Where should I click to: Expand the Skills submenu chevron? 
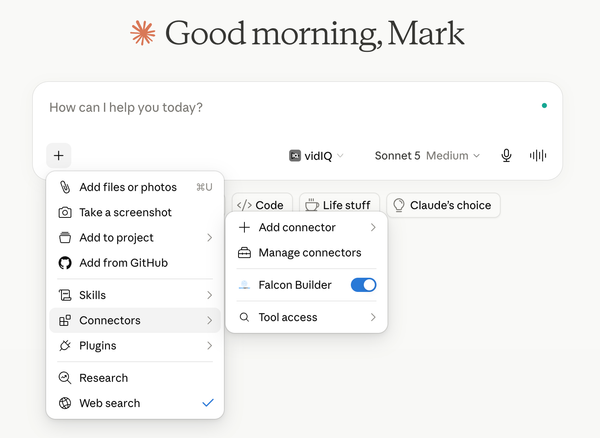pyautogui.click(x=209, y=295)
